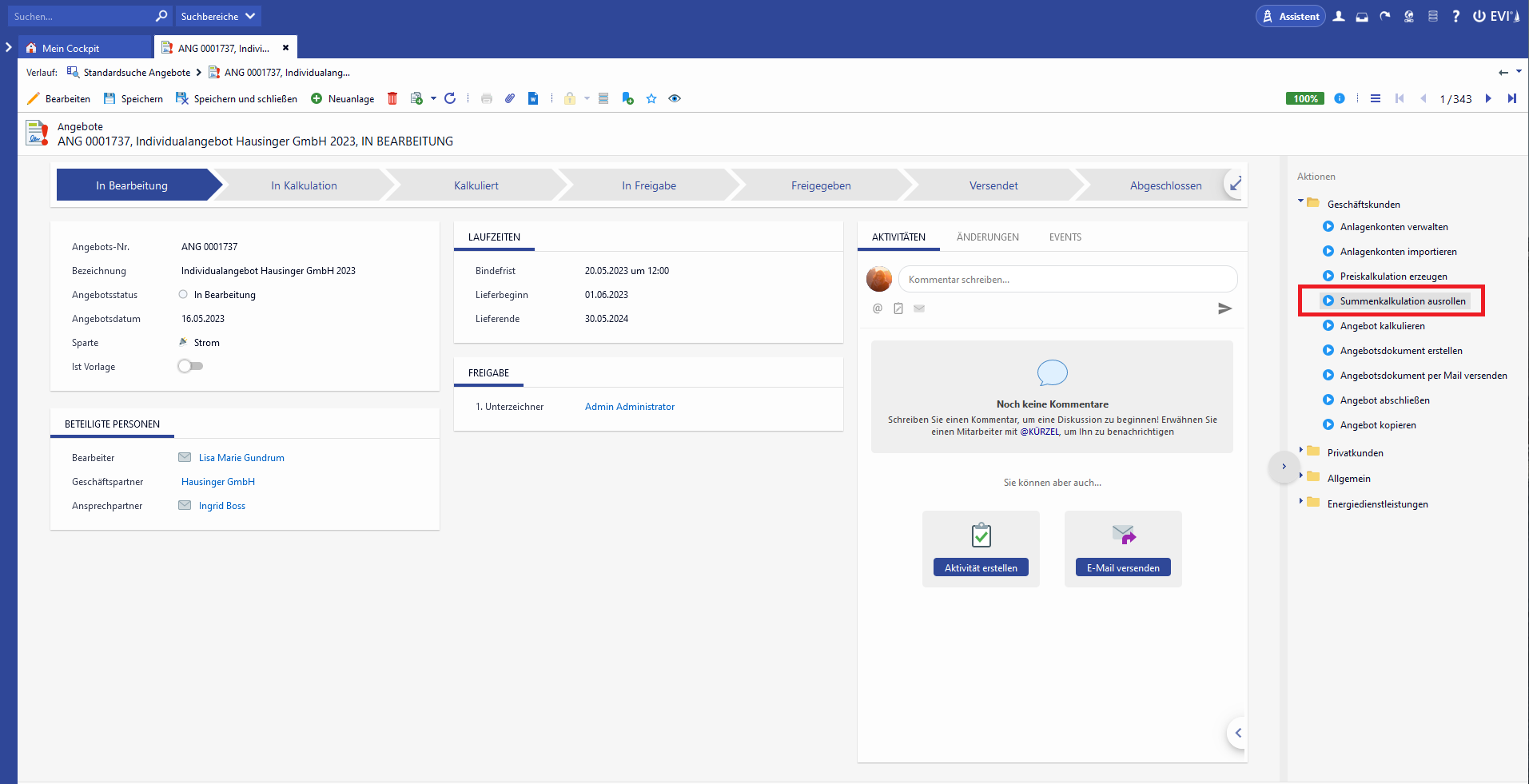Expand the Privatkunden folder

click(x=1301, y=451)
